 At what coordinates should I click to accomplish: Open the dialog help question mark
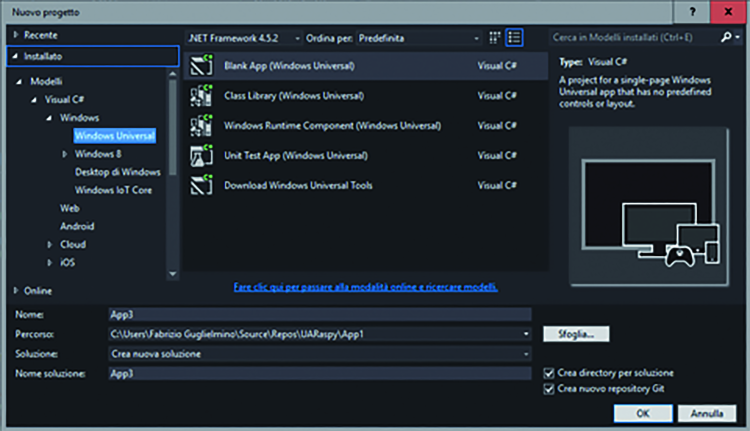[x=692, y=12]
